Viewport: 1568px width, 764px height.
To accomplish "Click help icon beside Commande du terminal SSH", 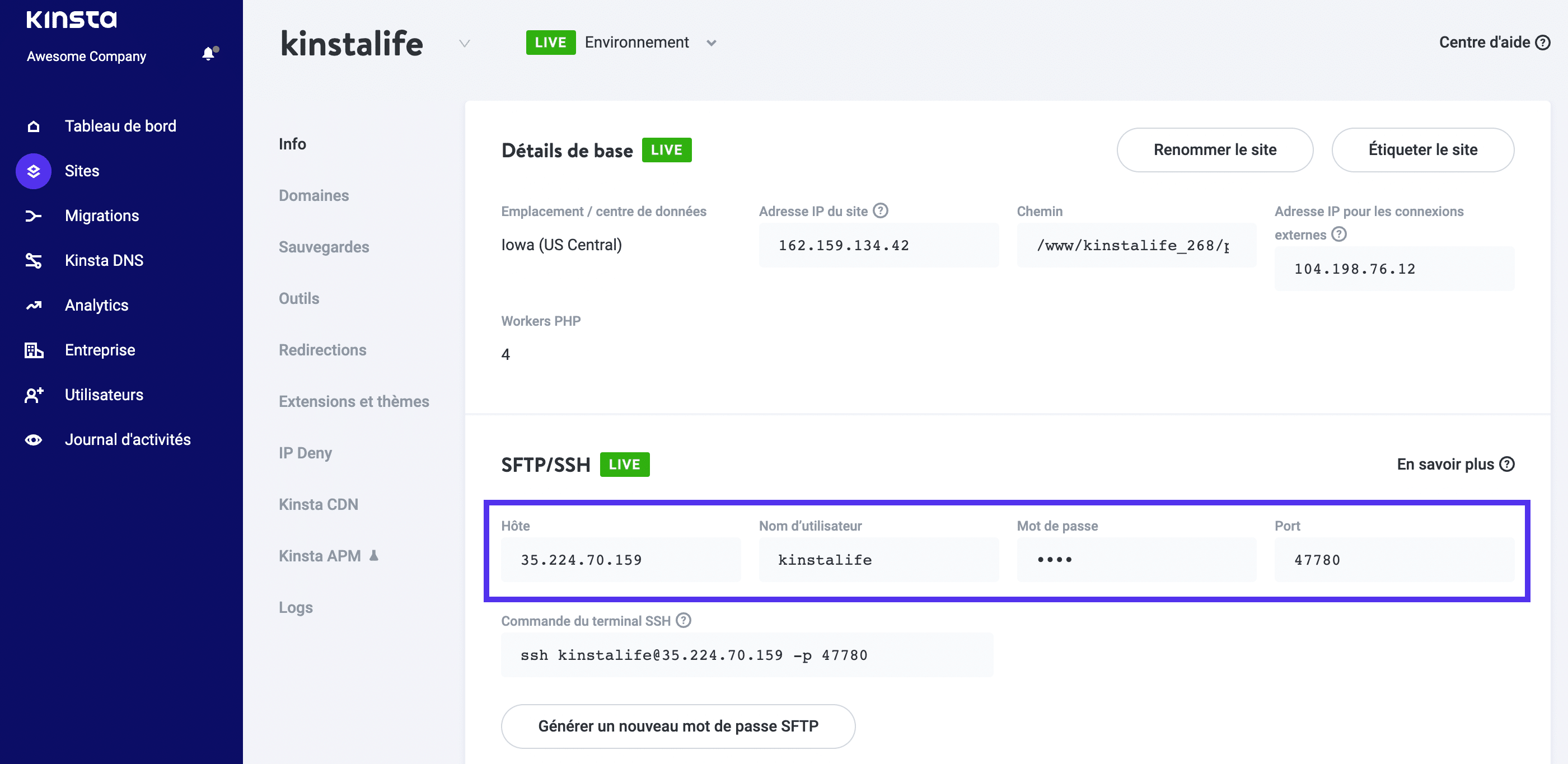I will (684, 620).
